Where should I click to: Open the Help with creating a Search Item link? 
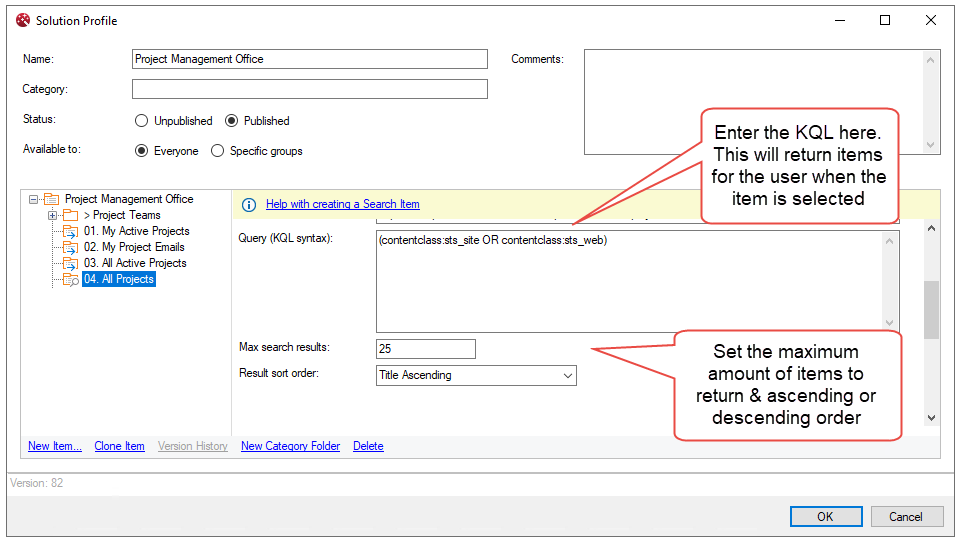click(342, 204)
